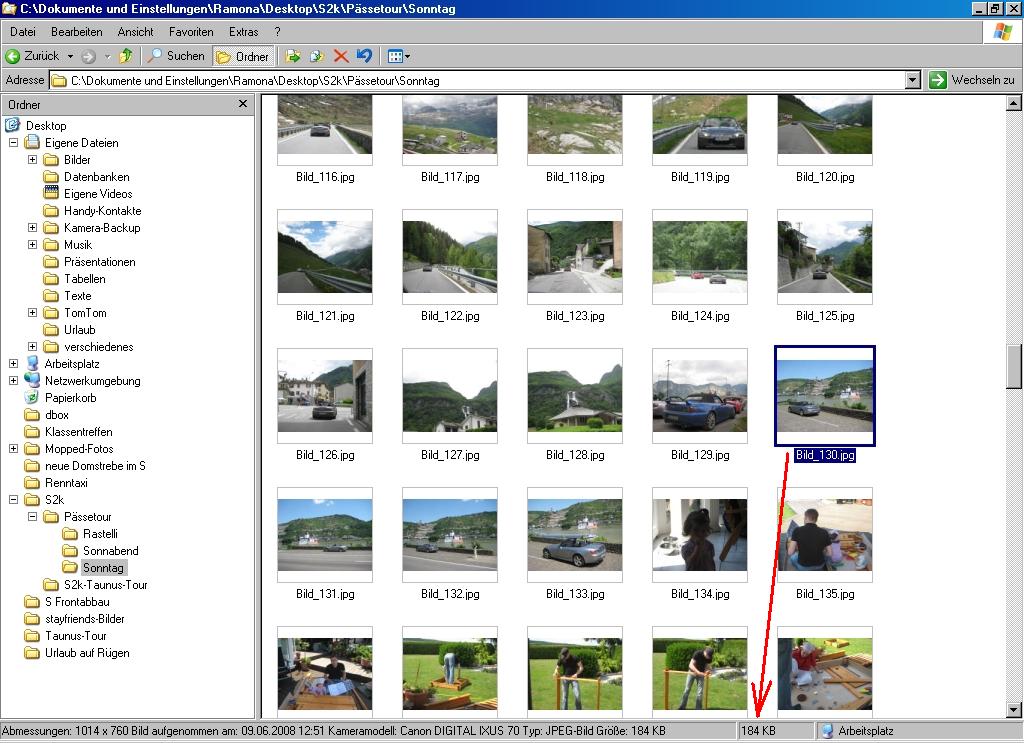This screenshot has width=1024, height=743.
Task: Select the Bild_129.jpg thumbnail
Action: tap(699, 396)
